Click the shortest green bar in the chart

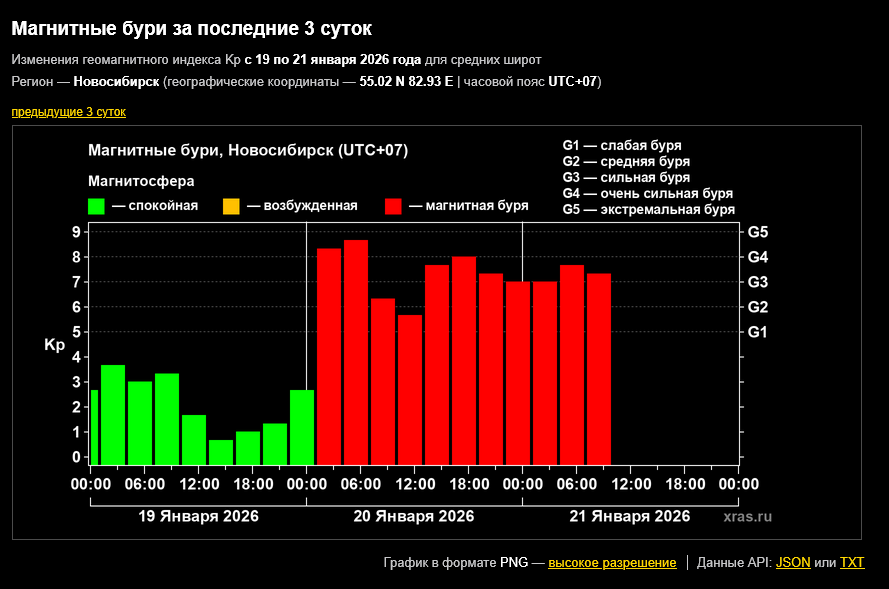[221, 452]
